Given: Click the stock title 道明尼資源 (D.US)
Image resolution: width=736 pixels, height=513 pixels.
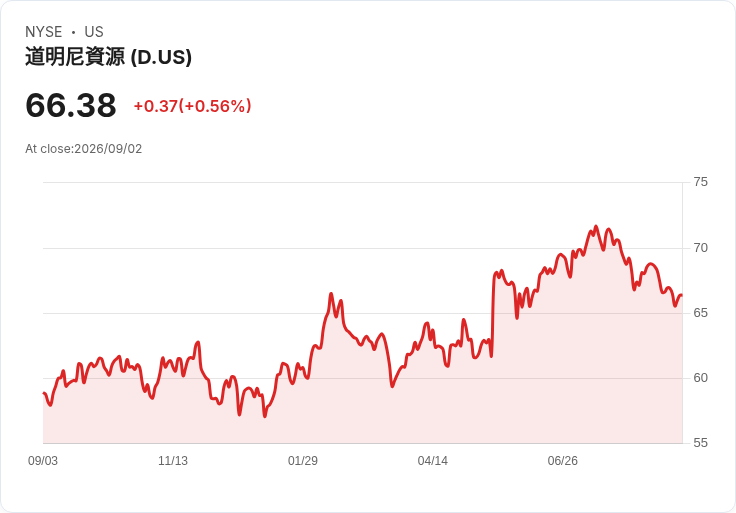Looking at the screenshot, I should 108,57.
